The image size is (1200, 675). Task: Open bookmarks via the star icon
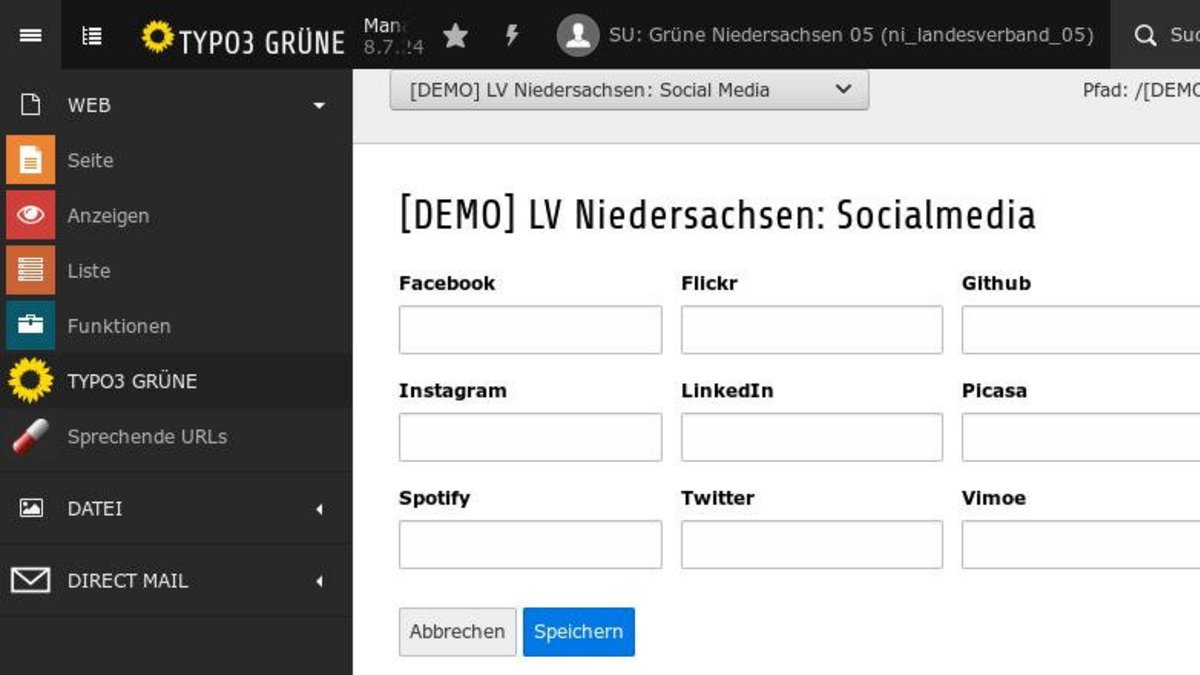455,36
